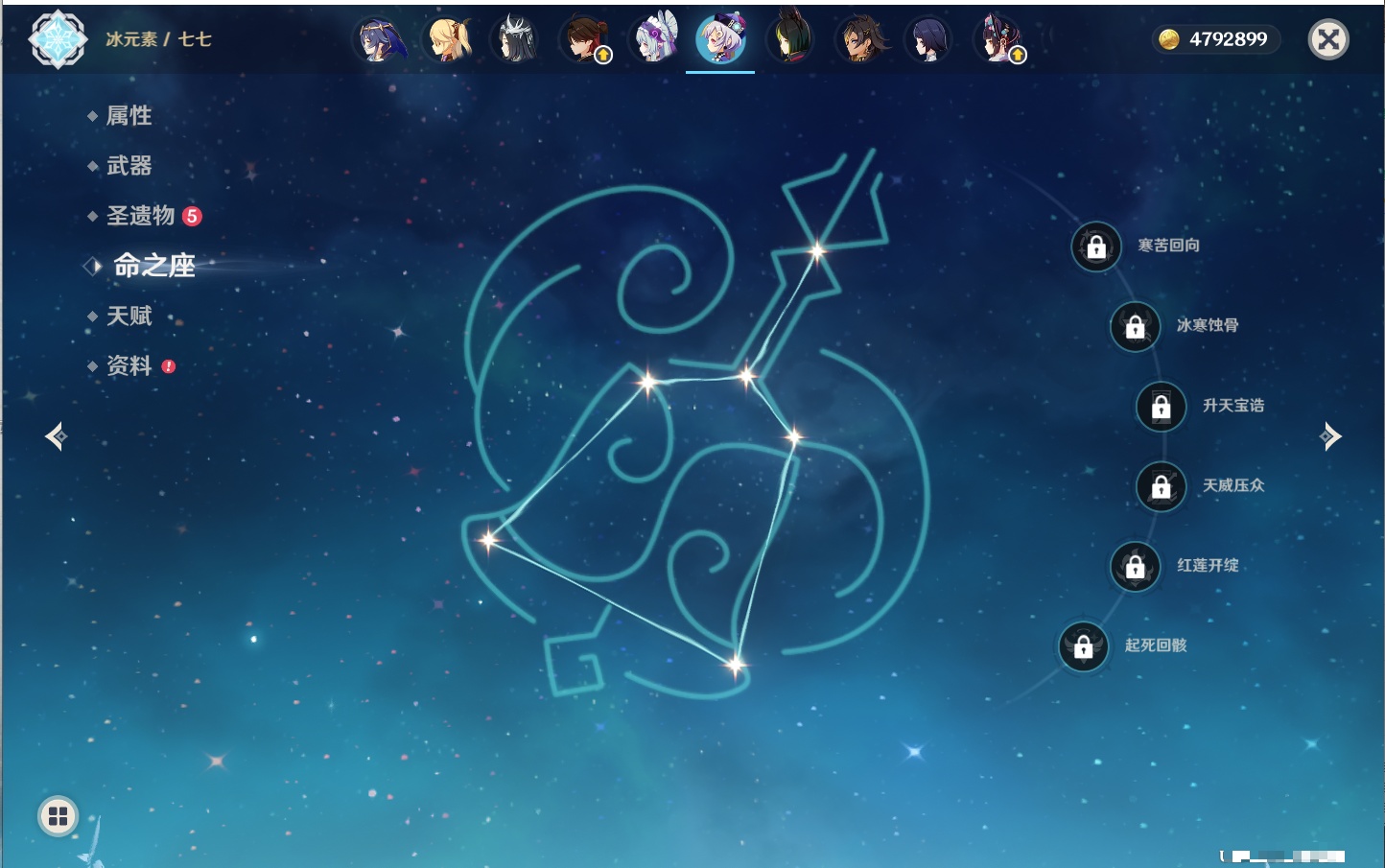
Task: Click the gold Mora coin icon
Action: point(1169,39)
